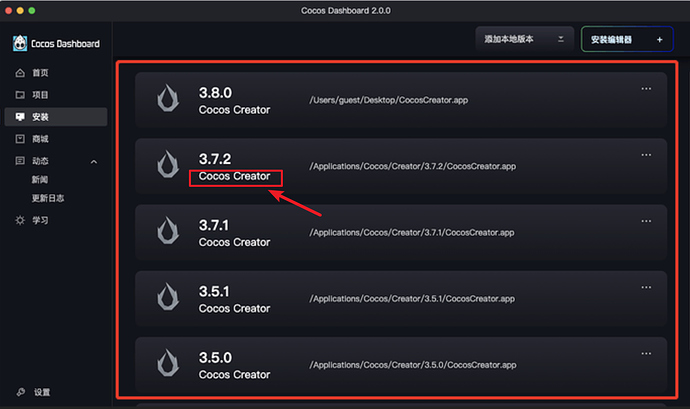Open more options for version 3.8.0

[x=646, y=88]
